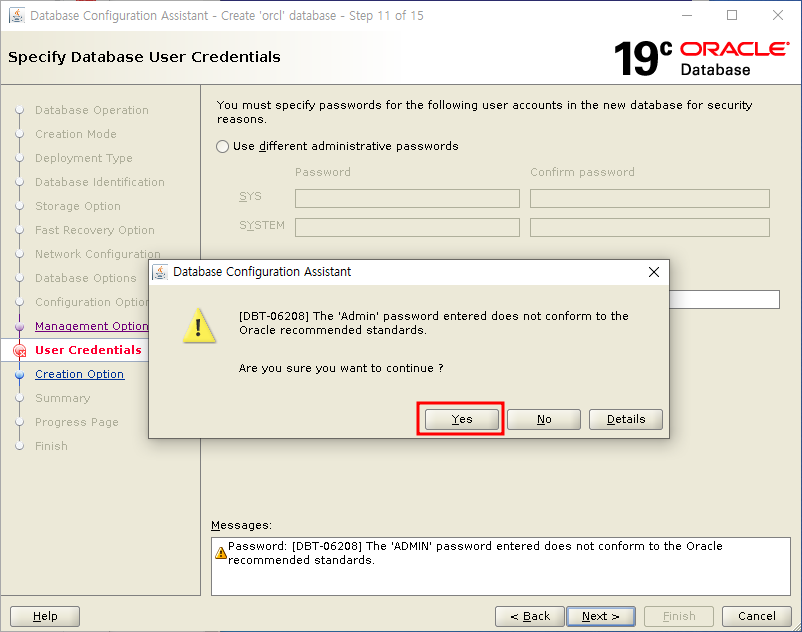Select the User Credentials step

pyautogui.click(x=88, y=350)
